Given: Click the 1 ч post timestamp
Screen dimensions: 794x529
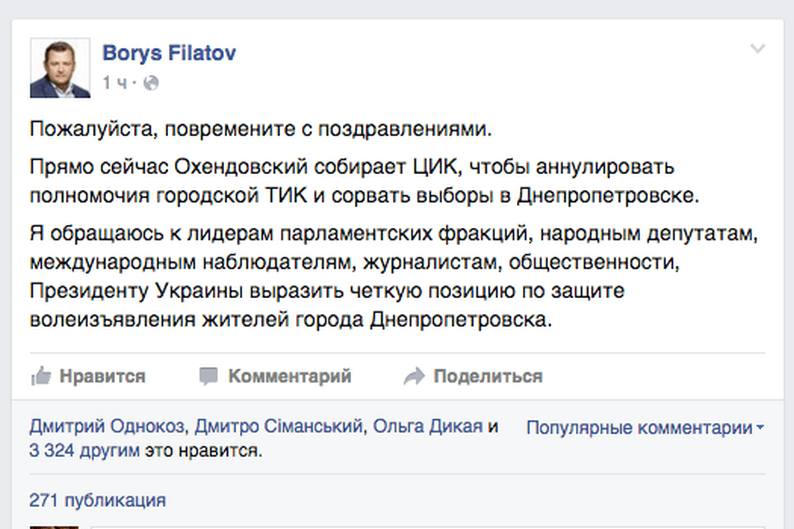Looking at the screenshot, I should pos(115,83).
